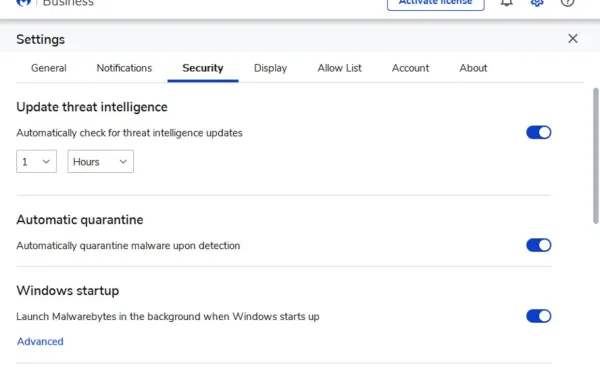The height and width of the screenshot is (375, 600).
Task: Disable automatic malware quarantine toggle
Action: [x=538, y=245]
